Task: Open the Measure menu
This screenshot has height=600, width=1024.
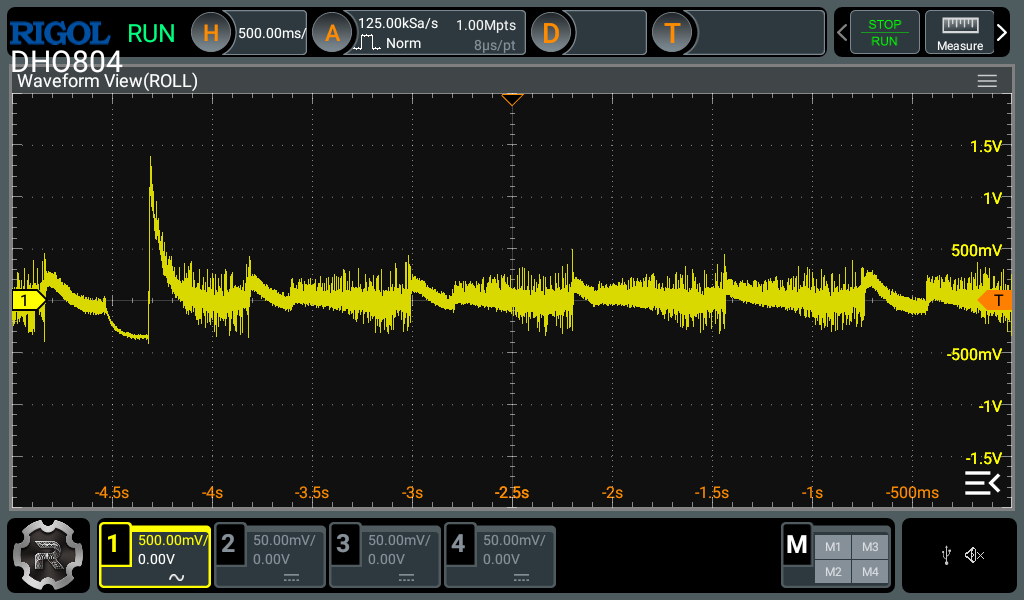Action: coord(959,33)
